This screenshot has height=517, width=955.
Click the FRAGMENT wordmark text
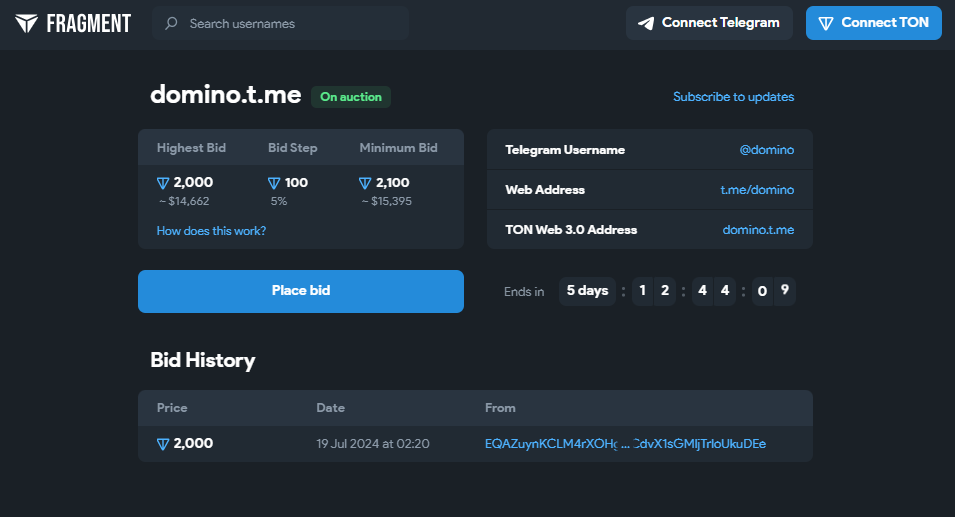89,24
